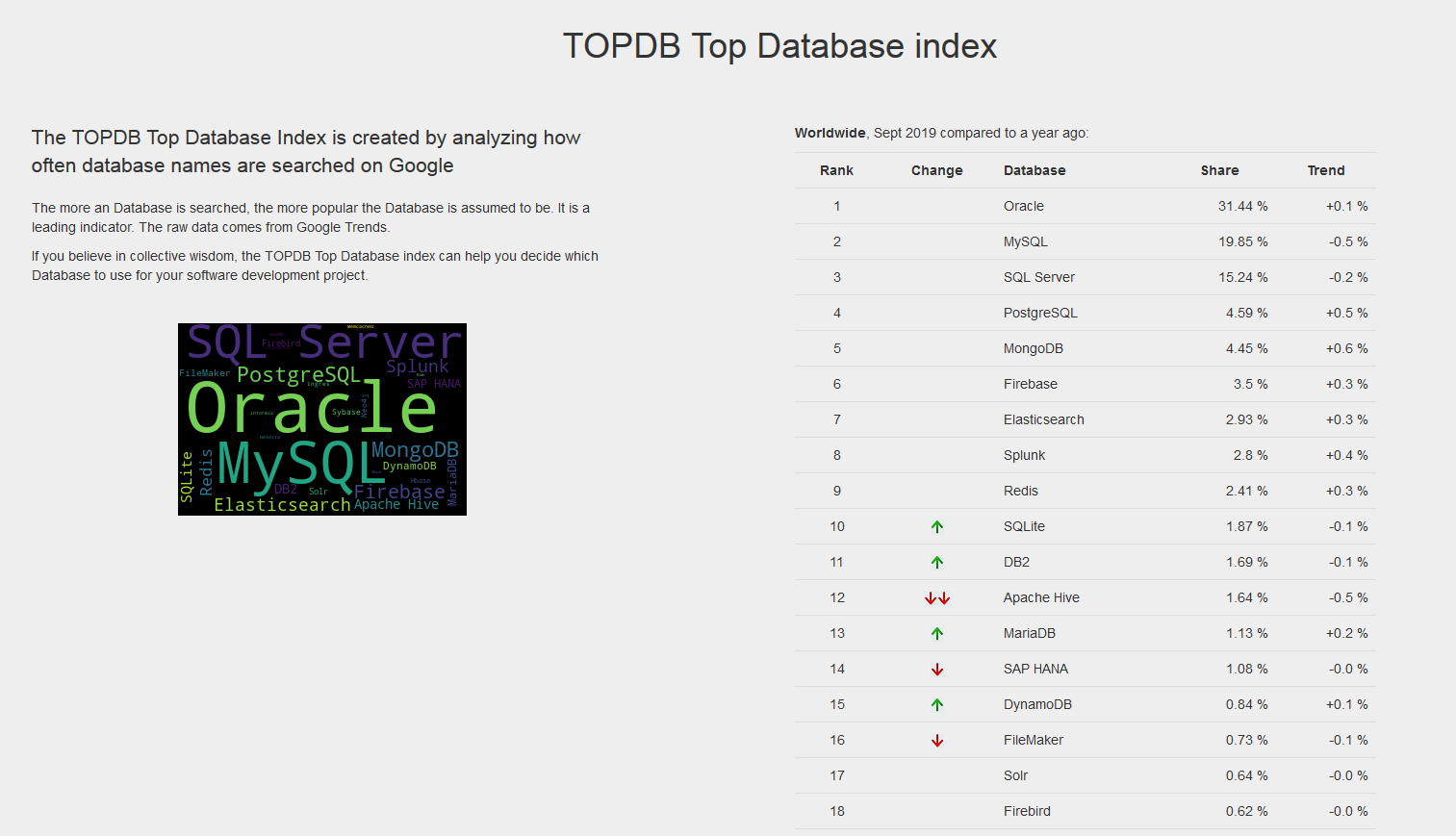Image resolution: width=1456 pixels, height=836 pixels.
Task: Click the Share column header
Action: pos(1219,170)
